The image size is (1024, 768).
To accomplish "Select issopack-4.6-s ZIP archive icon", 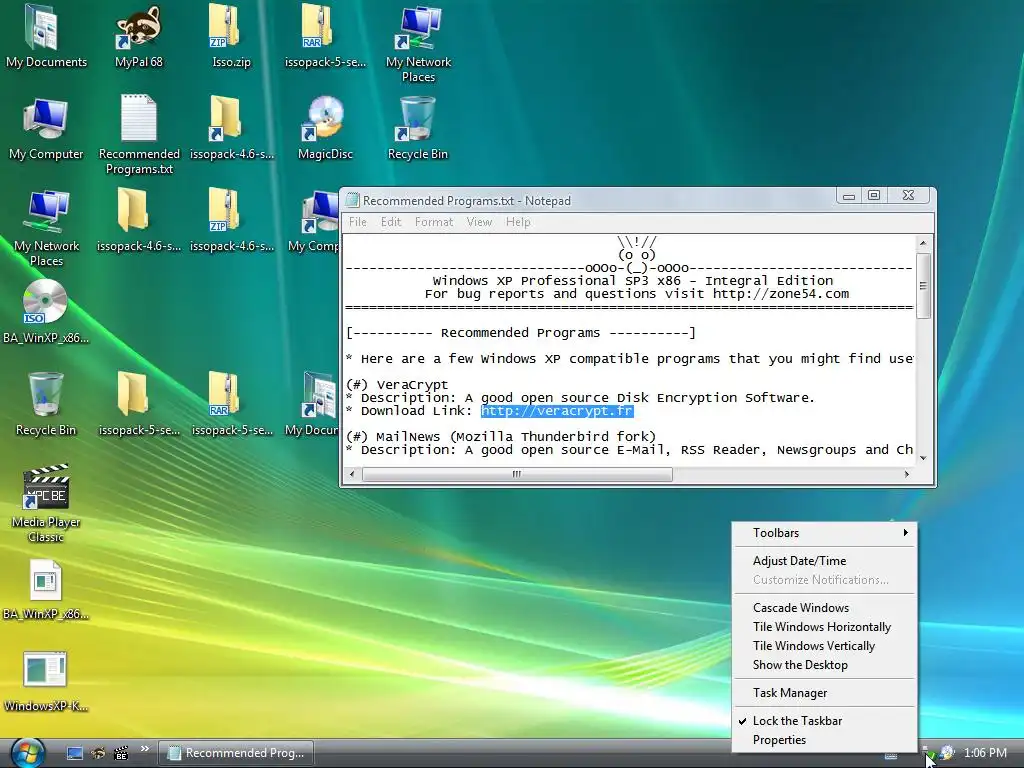I will click(x=231, y=221).
